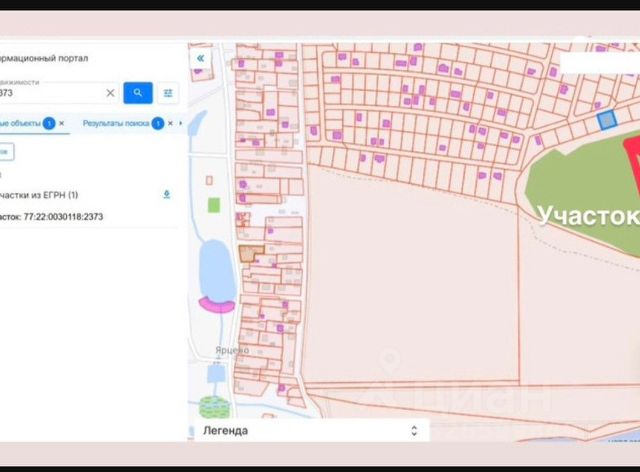Download the 'частки из ЕГРН (1)' list

pyautogui.click(x=167, y=194)
